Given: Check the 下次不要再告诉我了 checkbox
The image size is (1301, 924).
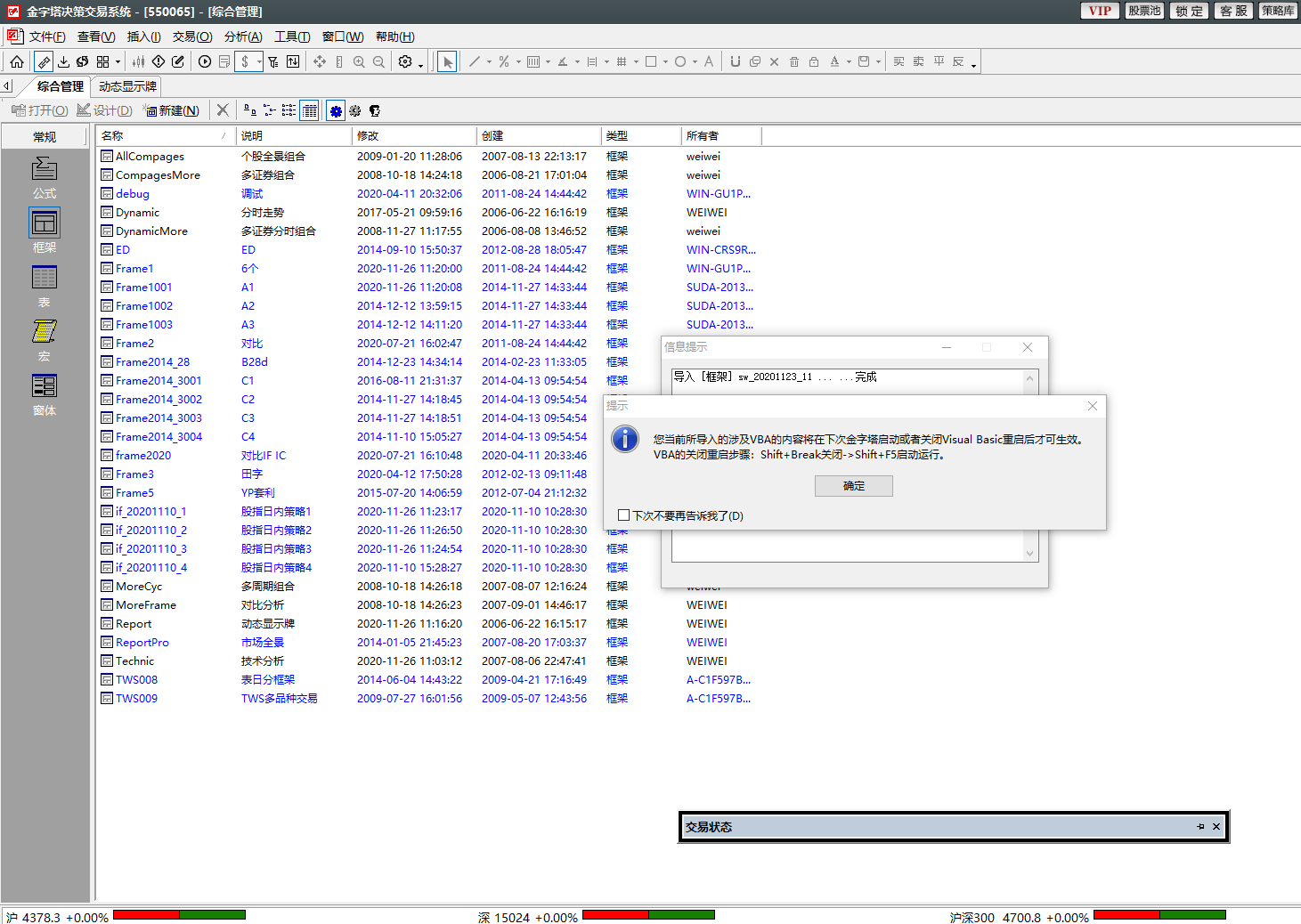Looking at the screenshot, I should click(x=623, y=515).
